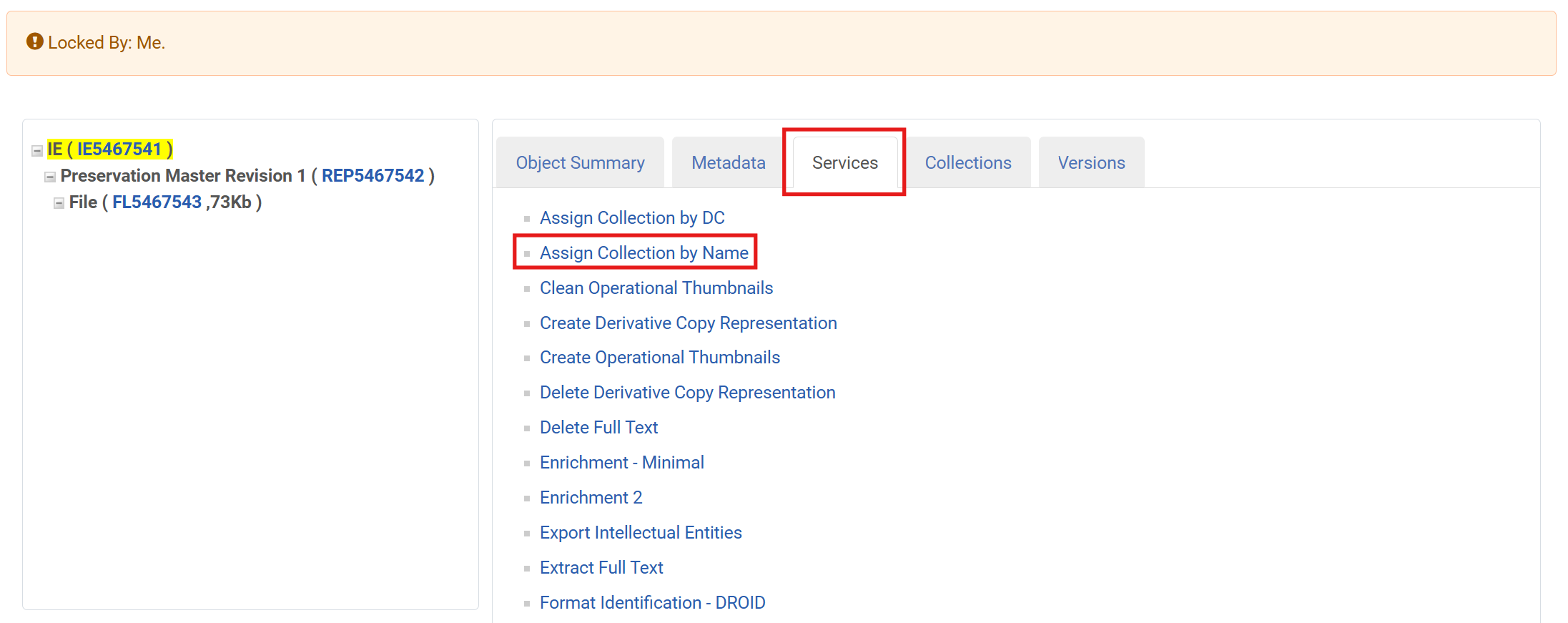Start Create Derivative Copy Representation
Image resolution: width=1568 pixels, height=623 pixels.
coord(688,323)
